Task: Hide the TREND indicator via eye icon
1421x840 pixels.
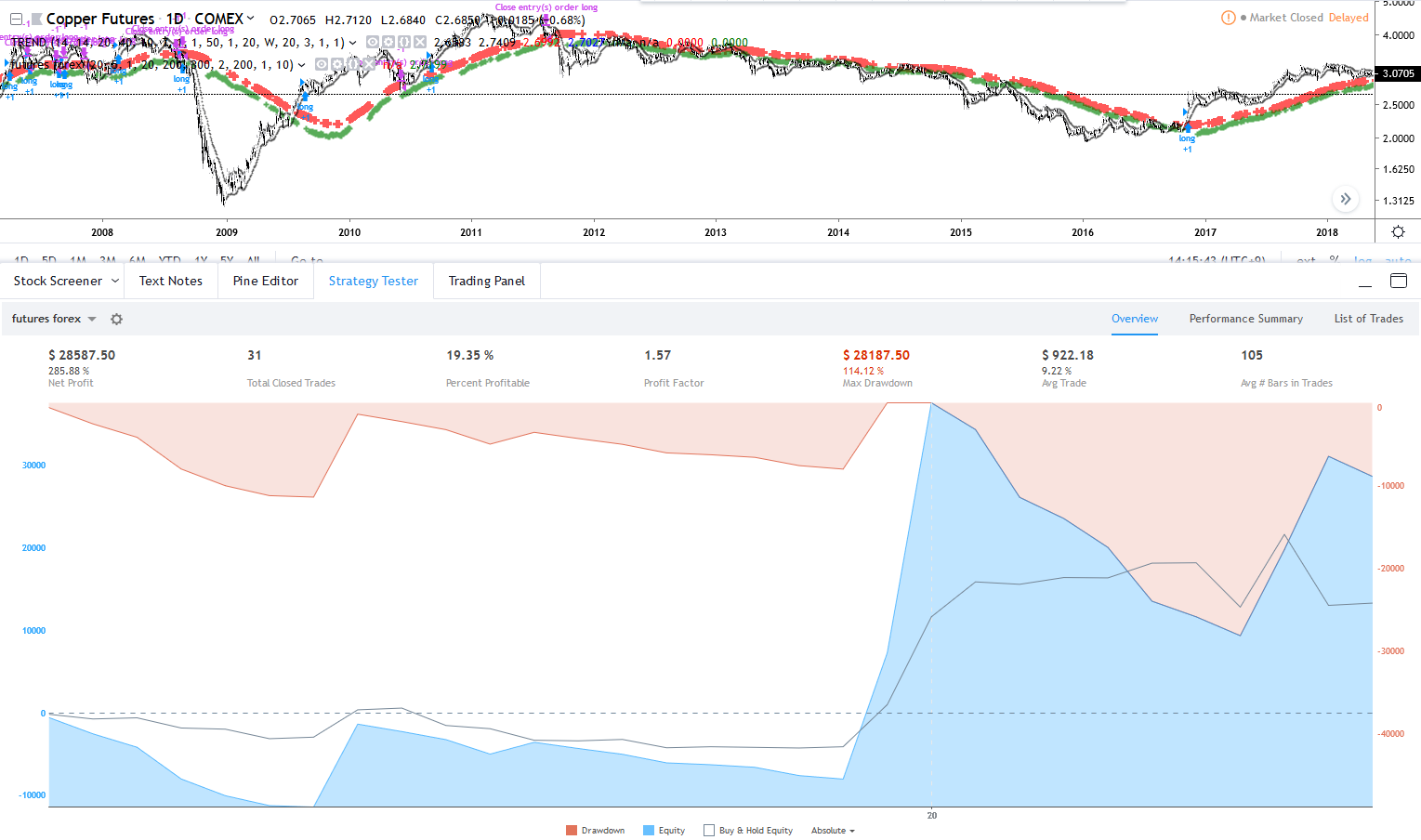Action: point(373,43)
